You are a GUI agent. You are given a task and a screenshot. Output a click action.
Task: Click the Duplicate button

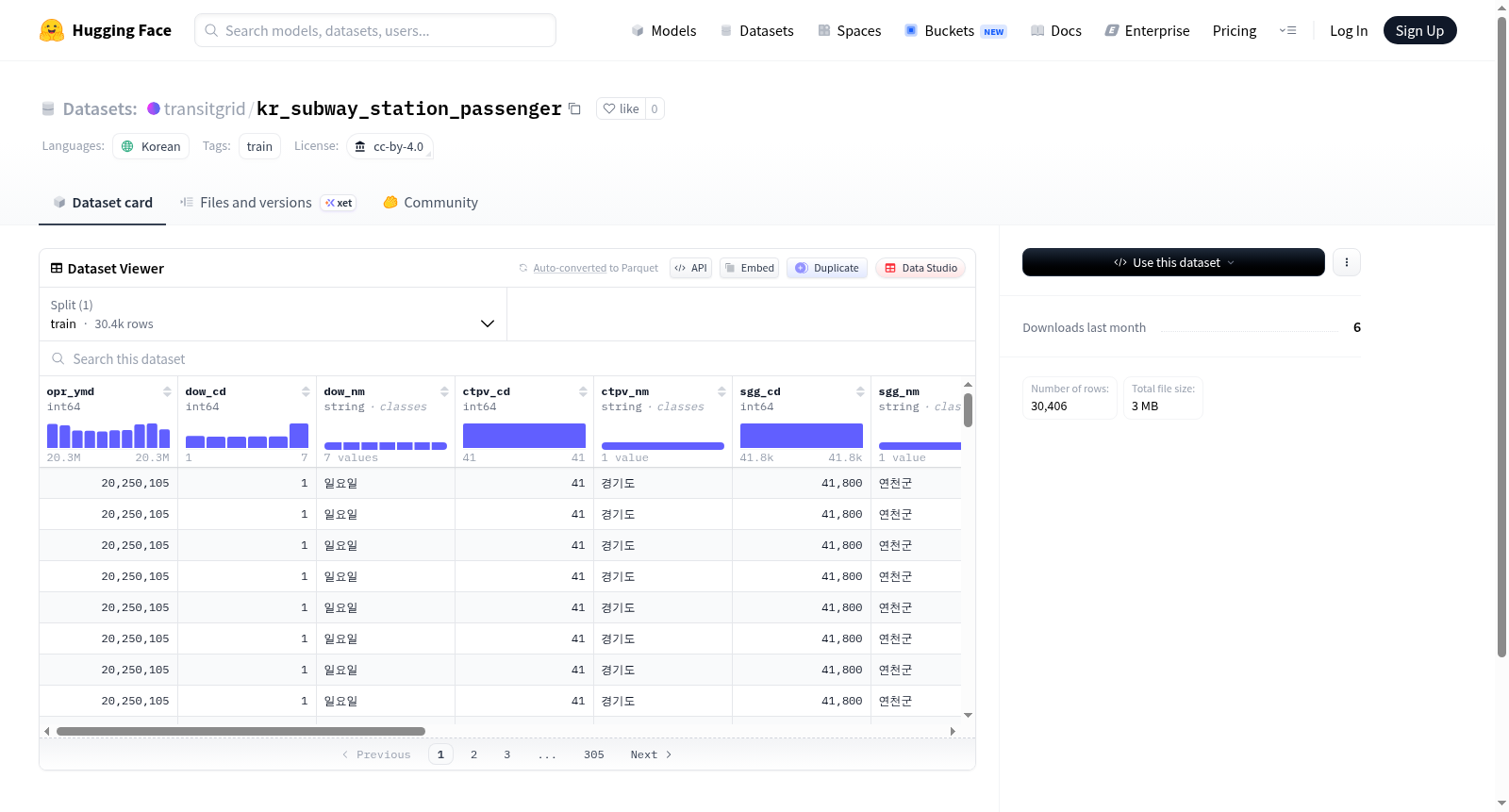pos(827,268)
